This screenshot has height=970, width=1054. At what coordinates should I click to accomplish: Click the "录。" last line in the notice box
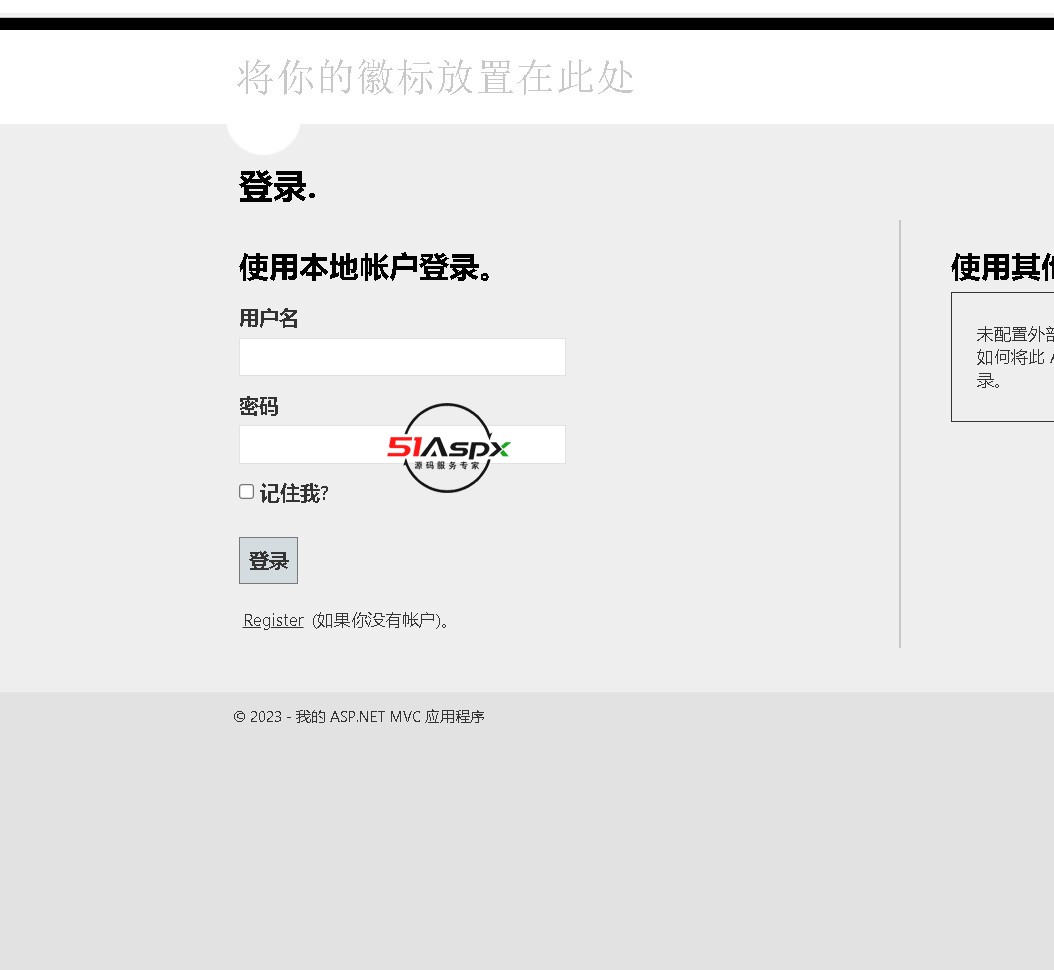tap(989, 381)
